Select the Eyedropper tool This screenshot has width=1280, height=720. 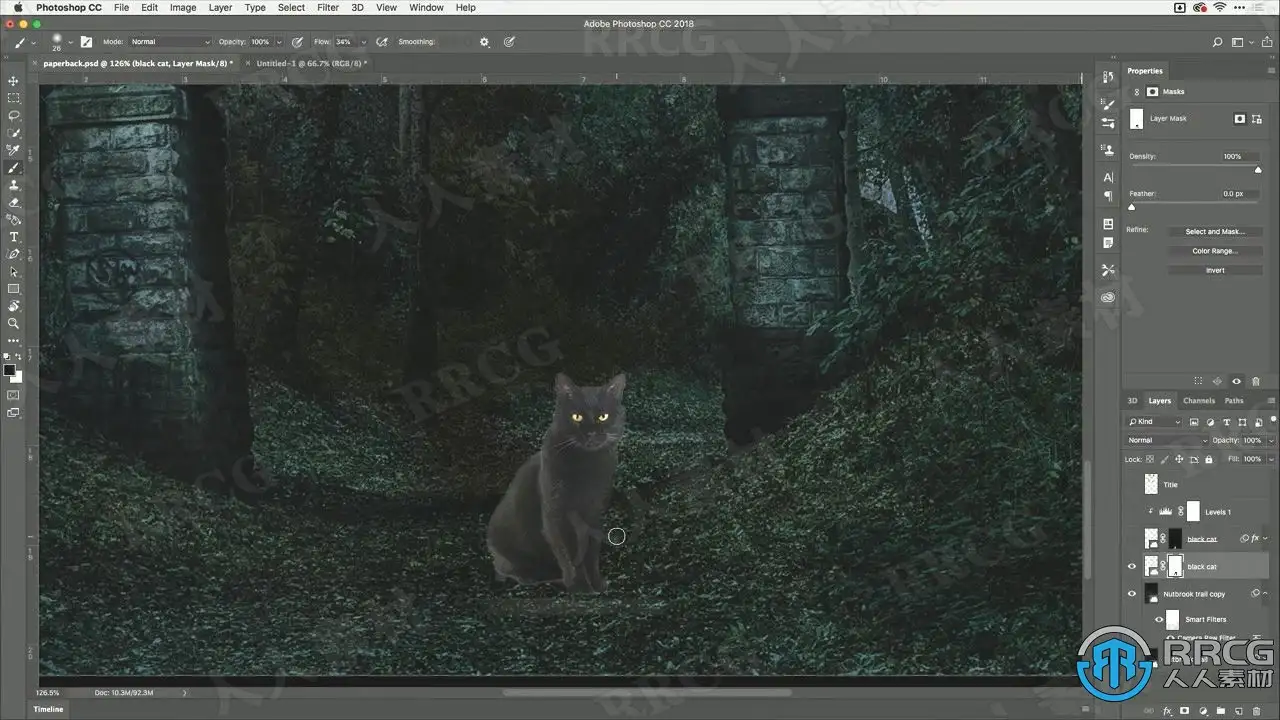click(14, 150)
